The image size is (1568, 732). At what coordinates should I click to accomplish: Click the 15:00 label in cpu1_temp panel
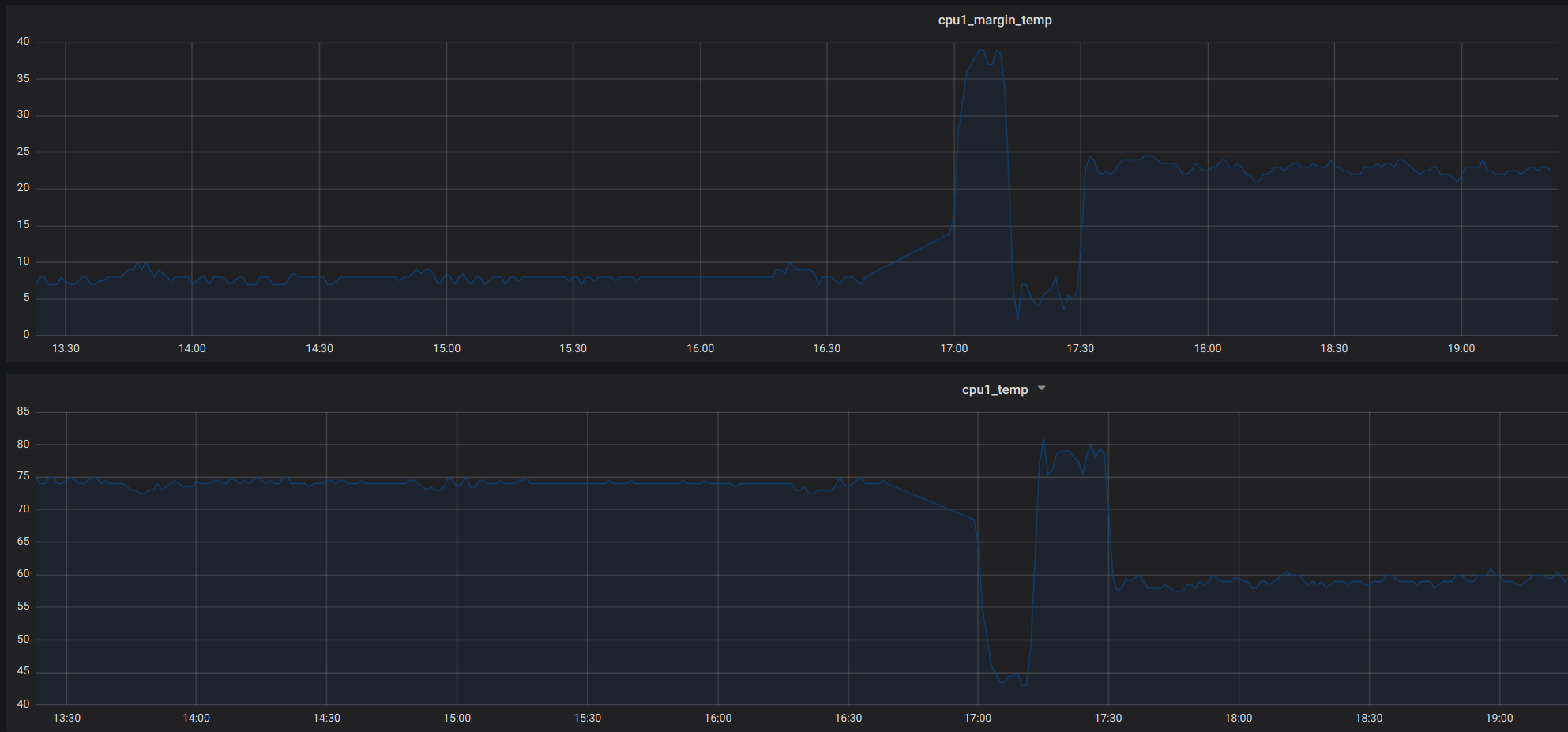click(x=457, y=718)
